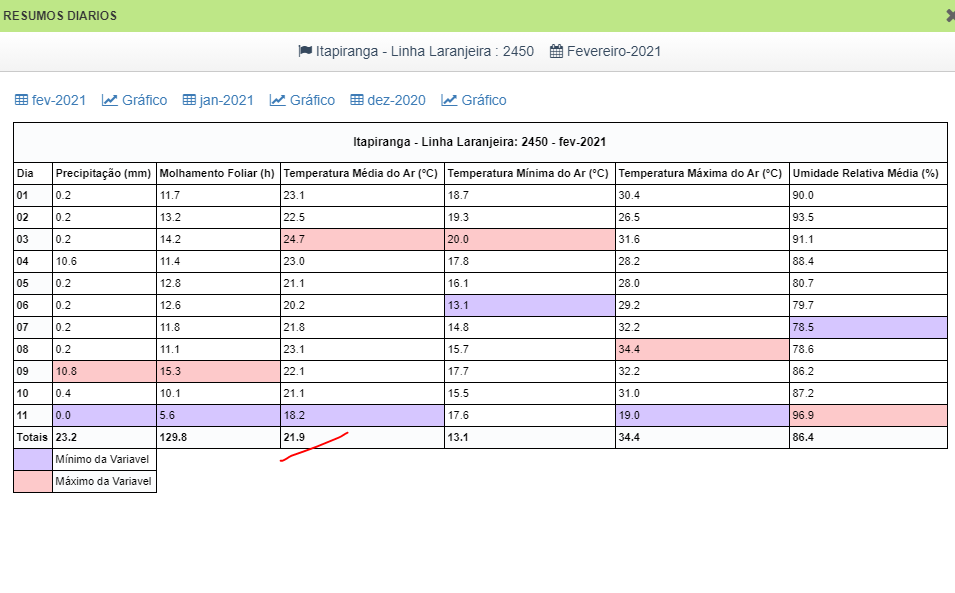Click the flag icon next to Itapiranga
Viewport: 955px width, 593px height.
point(305,51)
